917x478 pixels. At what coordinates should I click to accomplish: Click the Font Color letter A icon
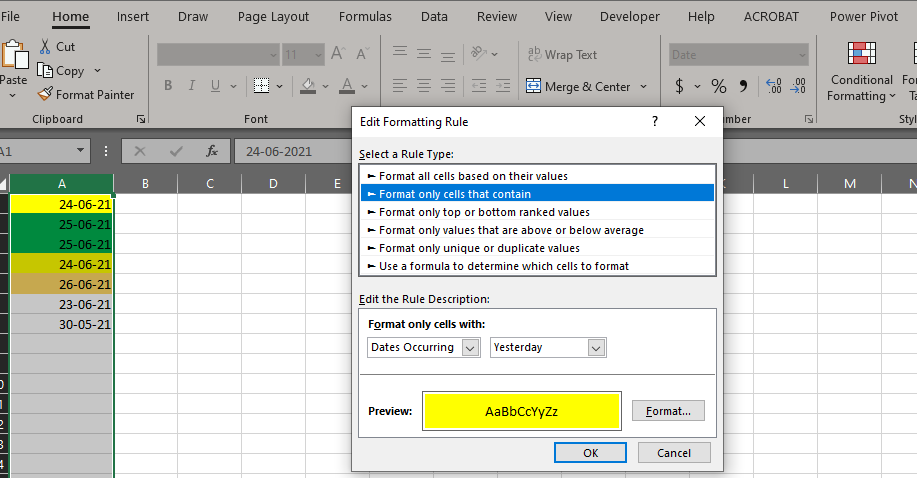pos(347,86)
